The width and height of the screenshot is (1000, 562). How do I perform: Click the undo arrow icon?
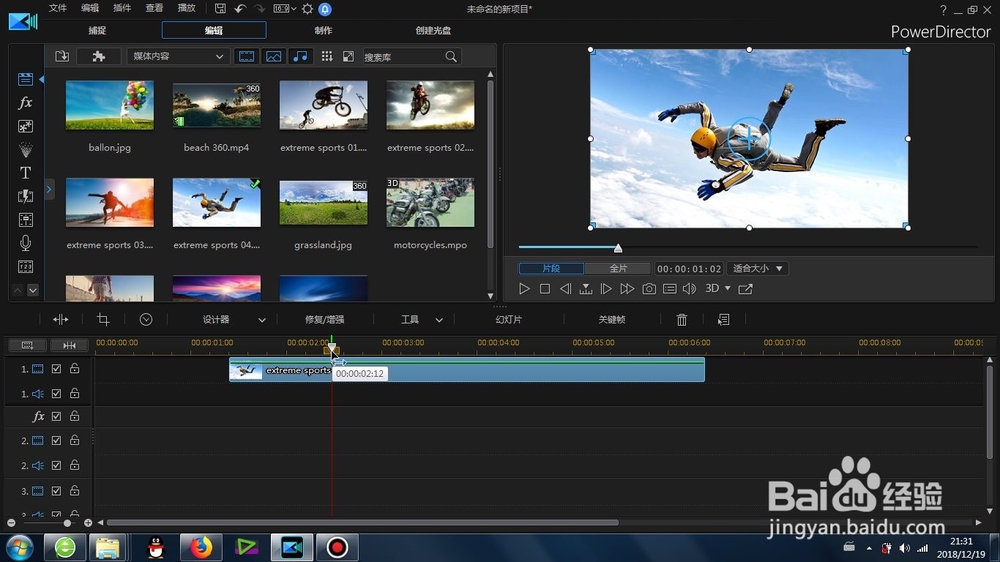tap(240, 9)
